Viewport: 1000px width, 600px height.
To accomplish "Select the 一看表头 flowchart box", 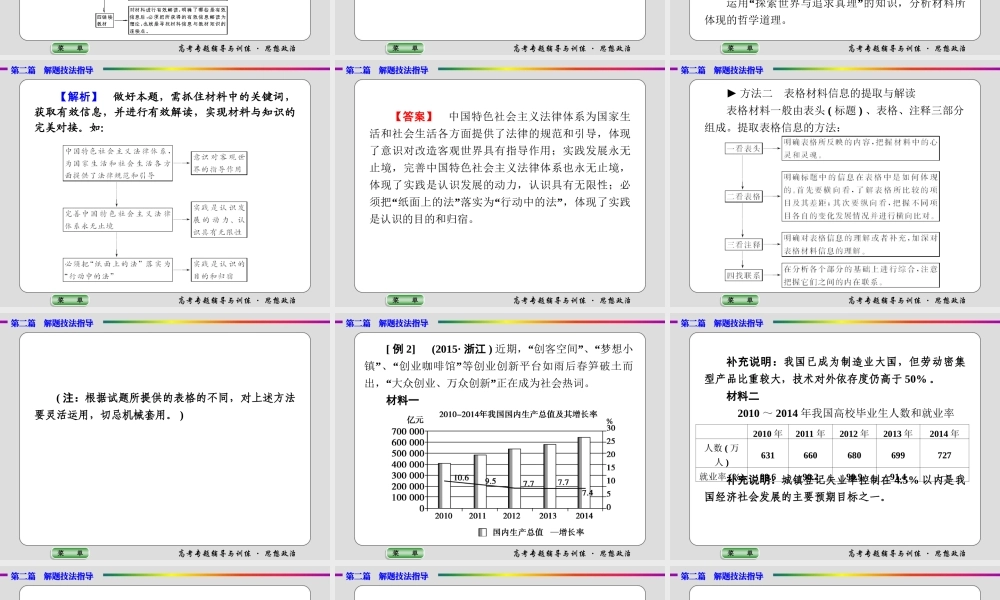I will click(x=744, y=148).
